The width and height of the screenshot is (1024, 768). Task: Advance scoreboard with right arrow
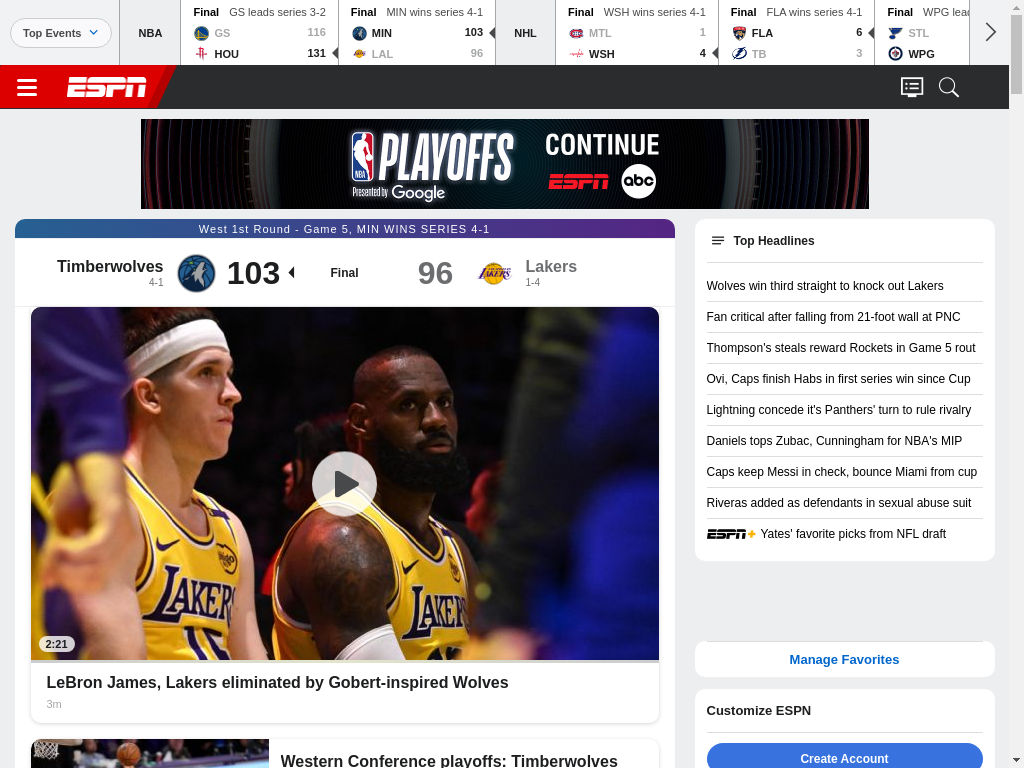(x=990, y=32)
